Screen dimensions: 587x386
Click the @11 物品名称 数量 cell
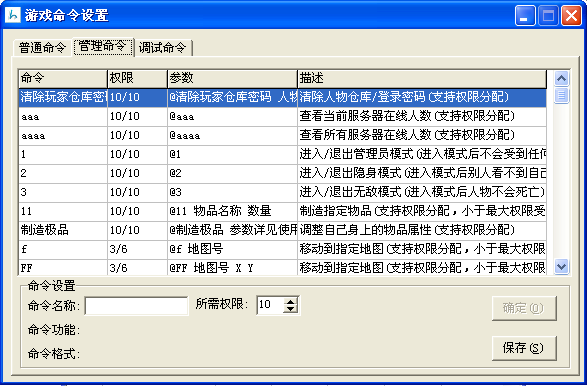(x=232, y=212)
